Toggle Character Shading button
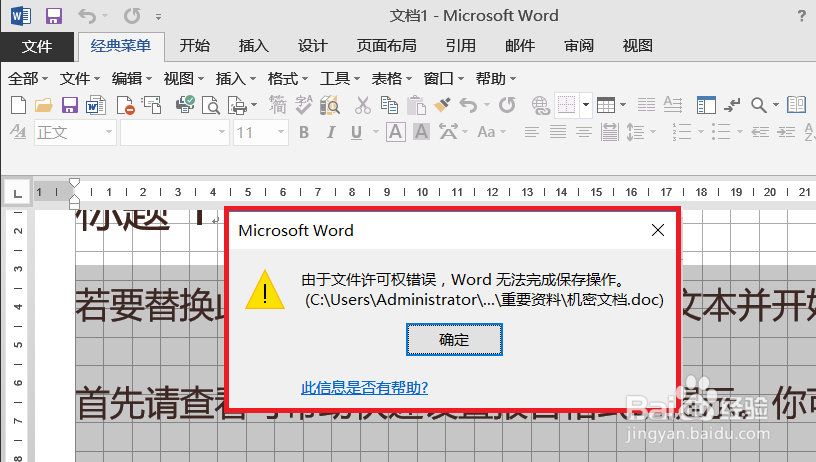Screen dimensions: 816x462 coord(421,132)
